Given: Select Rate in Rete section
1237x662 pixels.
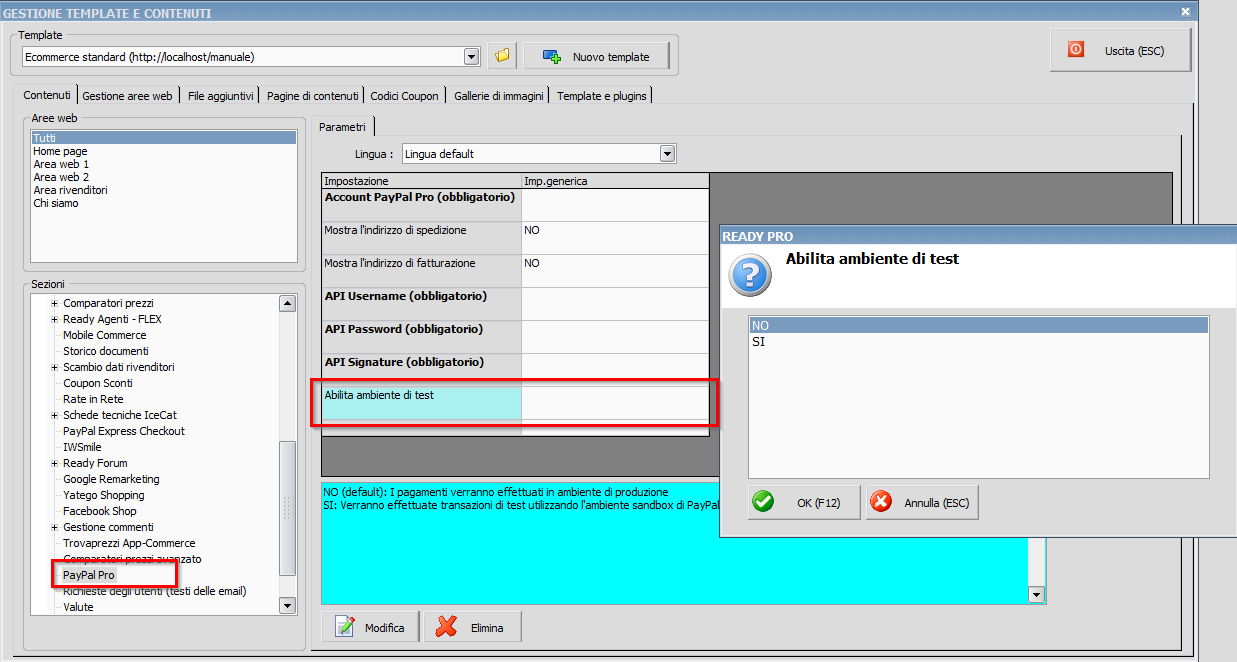Looking at the screenshot, I should (x=93, y=399).
